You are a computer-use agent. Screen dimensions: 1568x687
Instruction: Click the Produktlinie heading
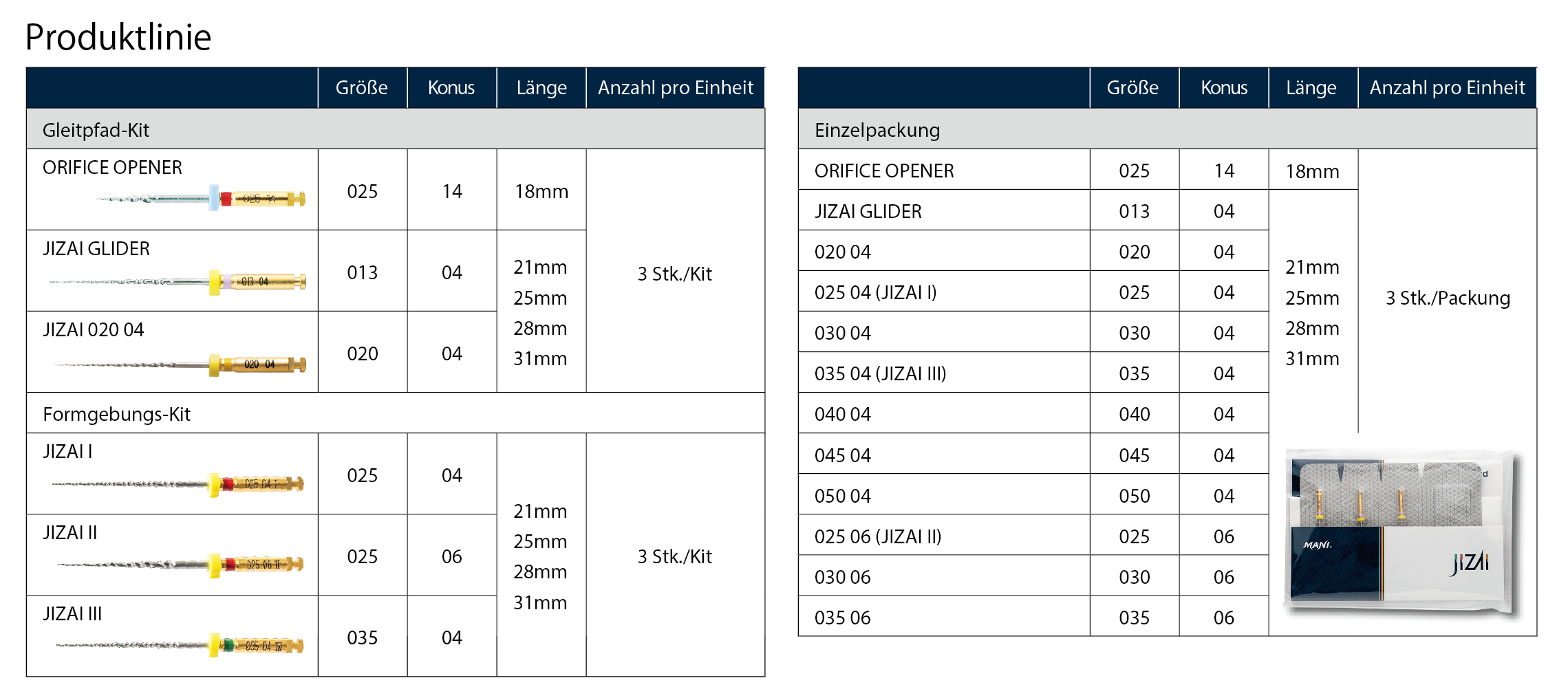(x=118, y=37)
